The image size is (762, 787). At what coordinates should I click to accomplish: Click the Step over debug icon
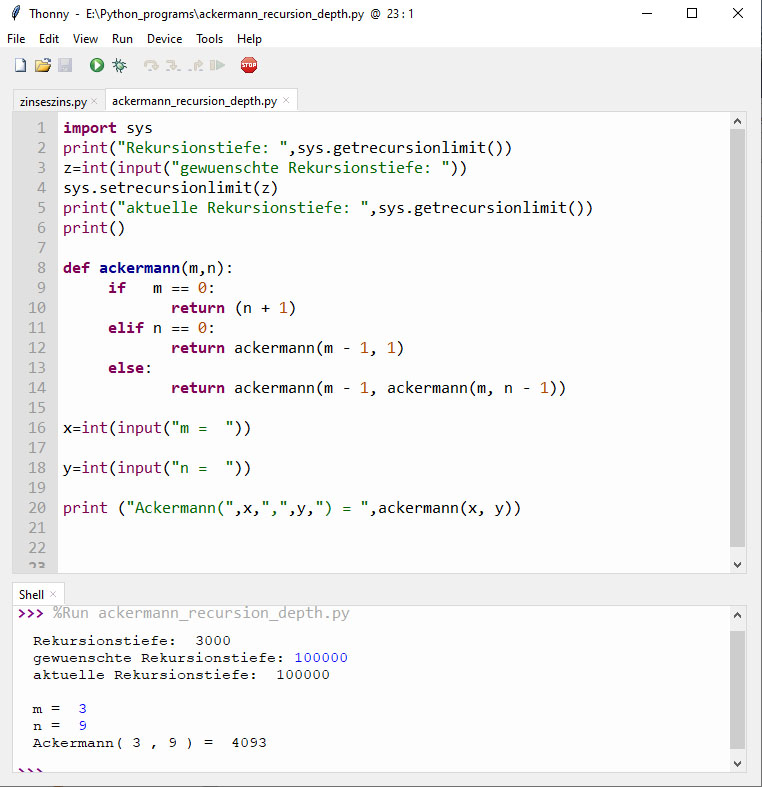tap(151, 65)
